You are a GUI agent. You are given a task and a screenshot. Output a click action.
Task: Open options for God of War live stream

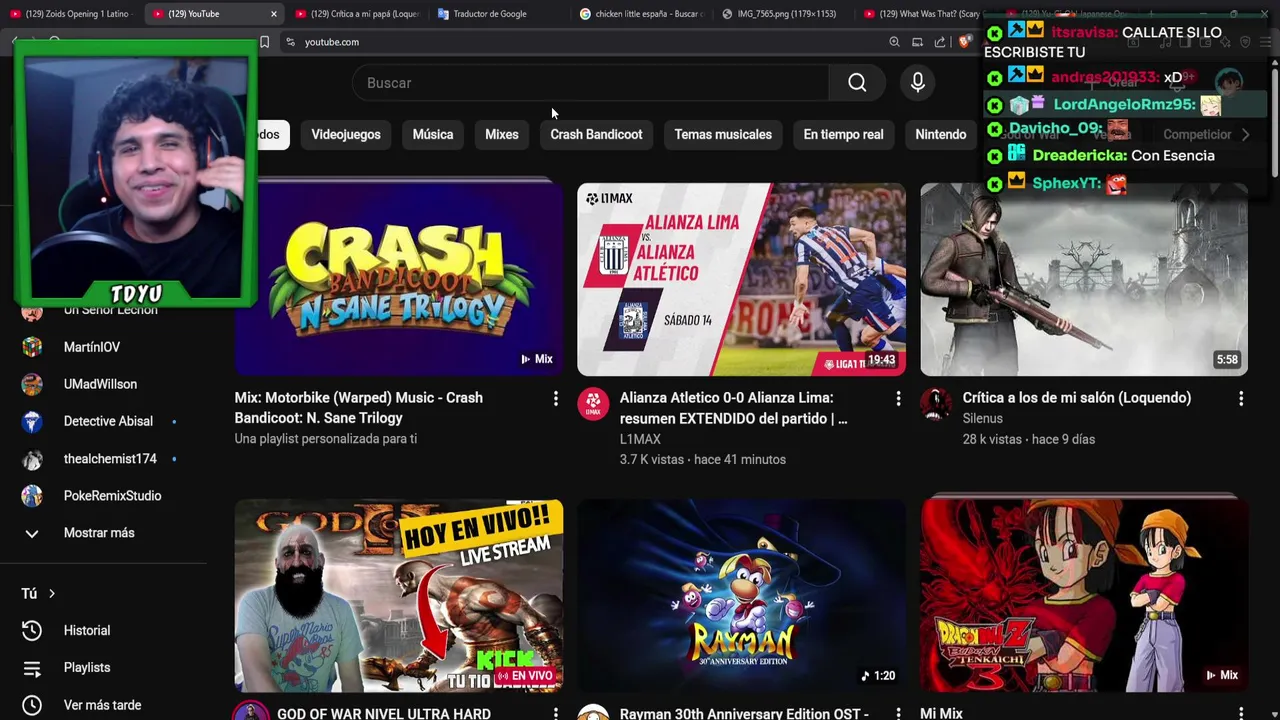[x=555, y=714]
